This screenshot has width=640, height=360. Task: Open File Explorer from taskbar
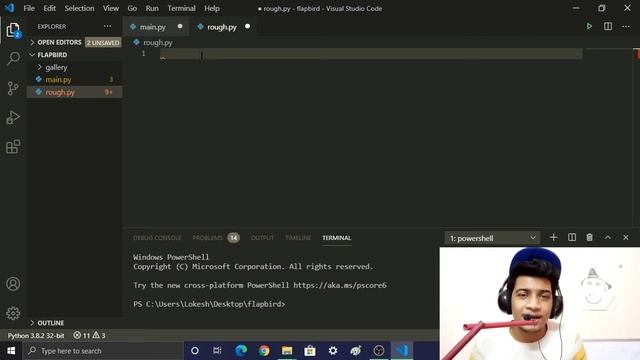click(x=287, y=351)
